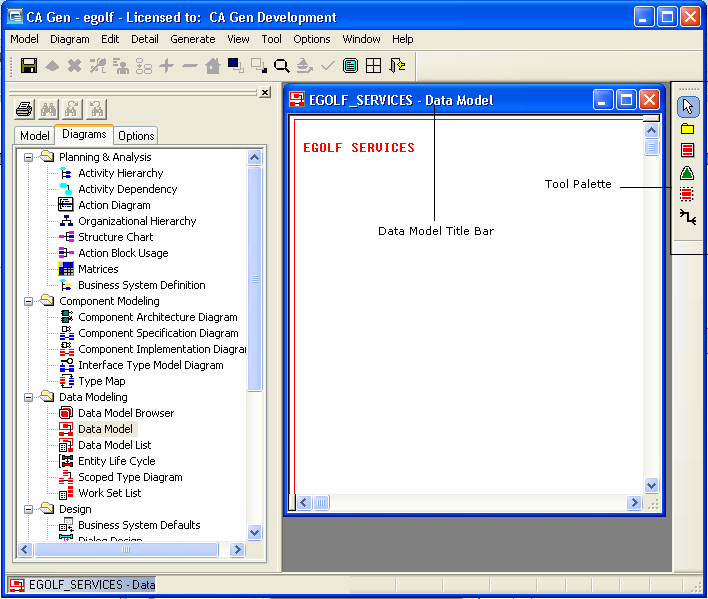
Task: Click the plus expand toolbar icon
Action: [x=167, y=66]
